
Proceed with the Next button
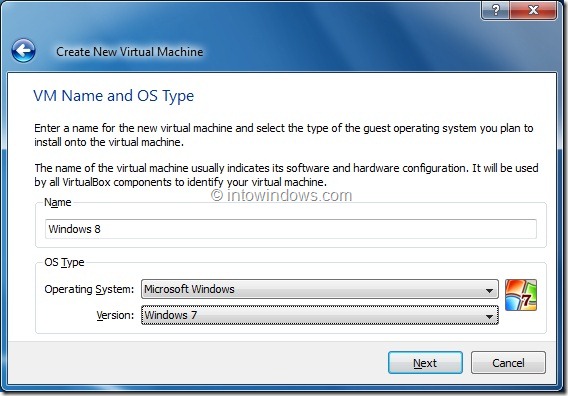pos(425,363)
